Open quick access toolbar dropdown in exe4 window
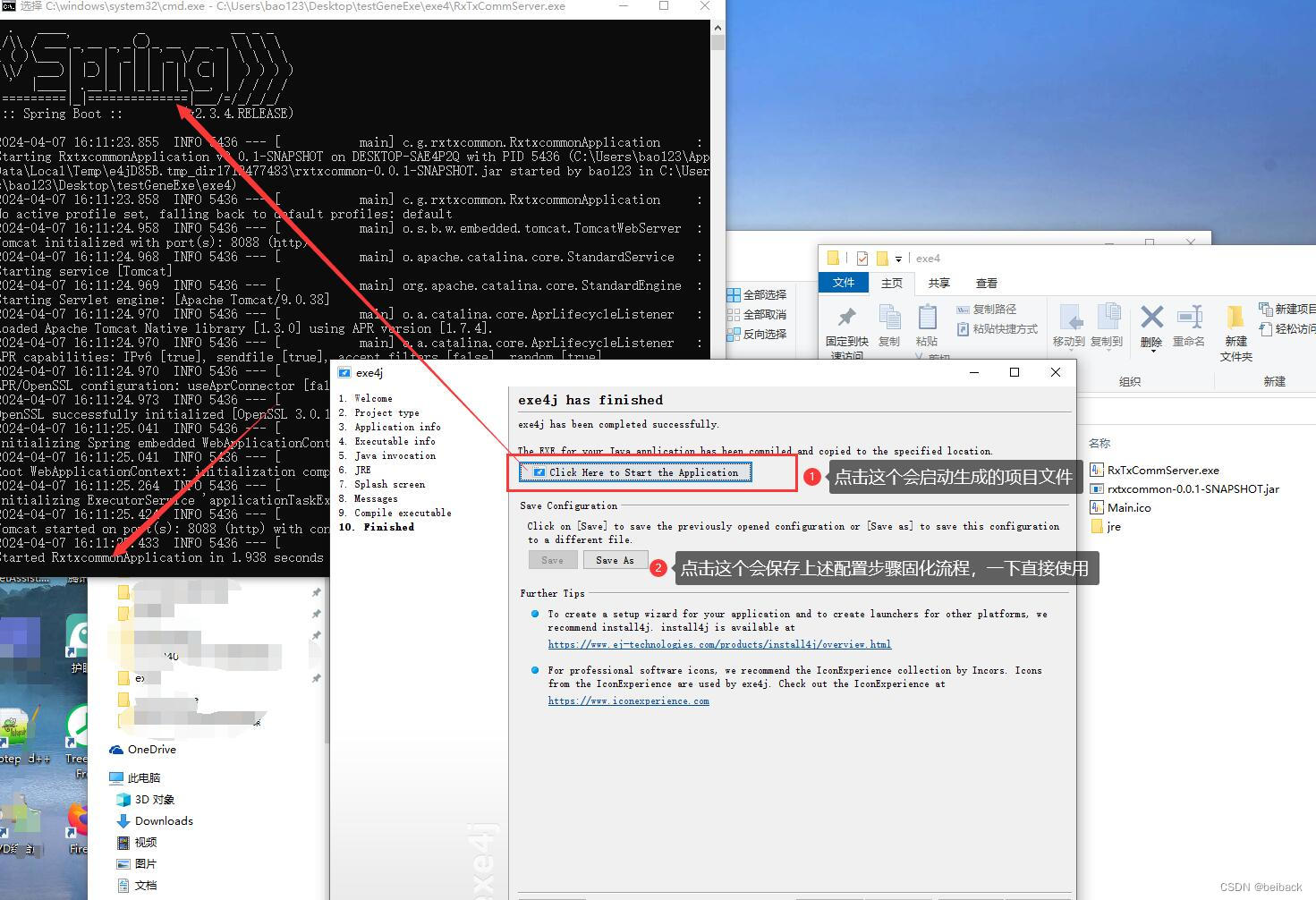Viewport: 1316px width, 900px height. click(898, 259)
